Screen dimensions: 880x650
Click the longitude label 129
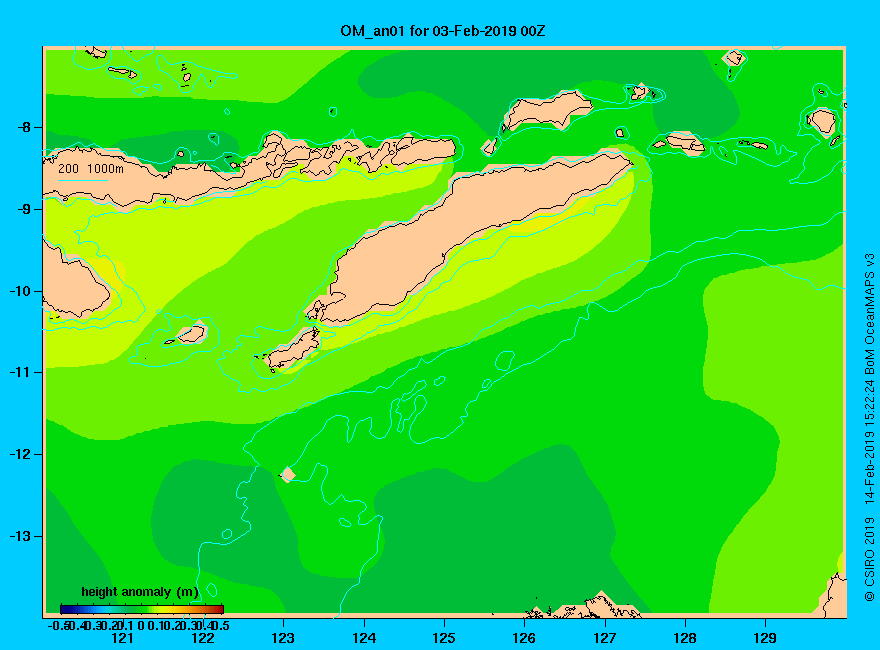pyautogui.click(x=765, y=638)
